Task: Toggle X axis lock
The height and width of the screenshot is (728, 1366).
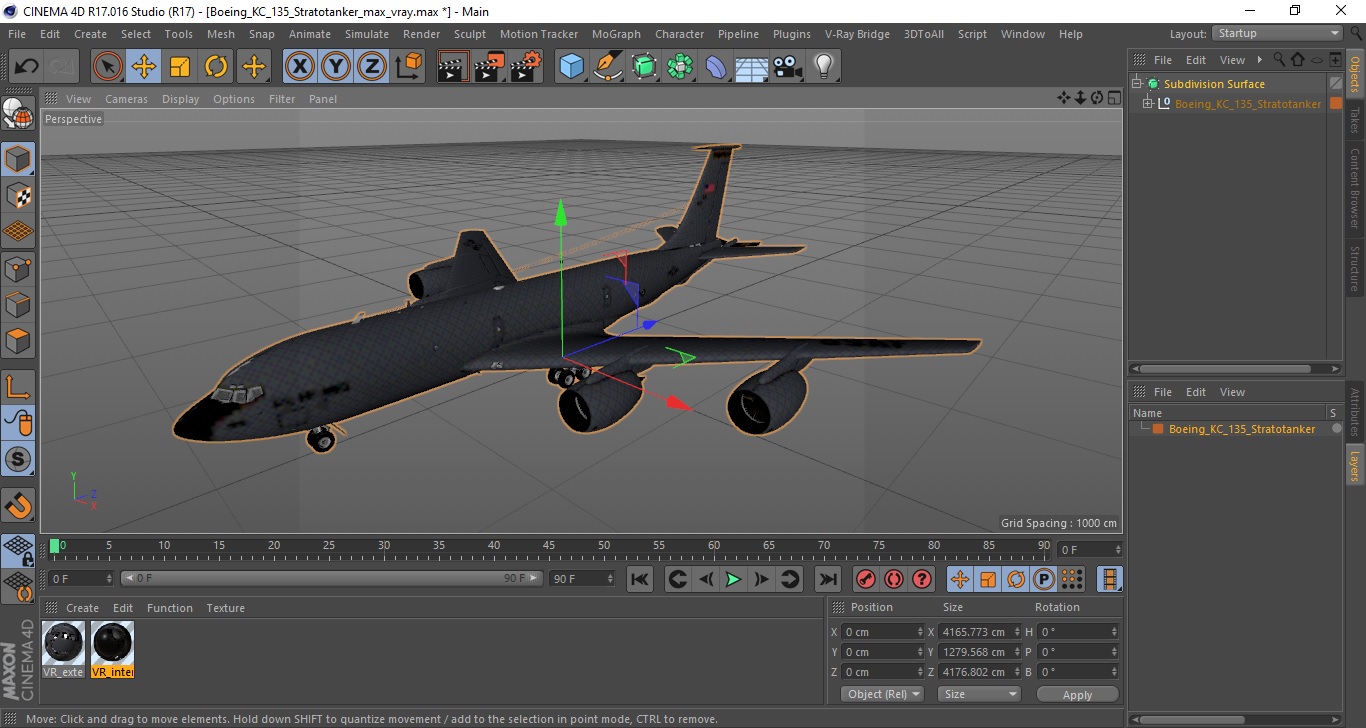Action: 300,67
